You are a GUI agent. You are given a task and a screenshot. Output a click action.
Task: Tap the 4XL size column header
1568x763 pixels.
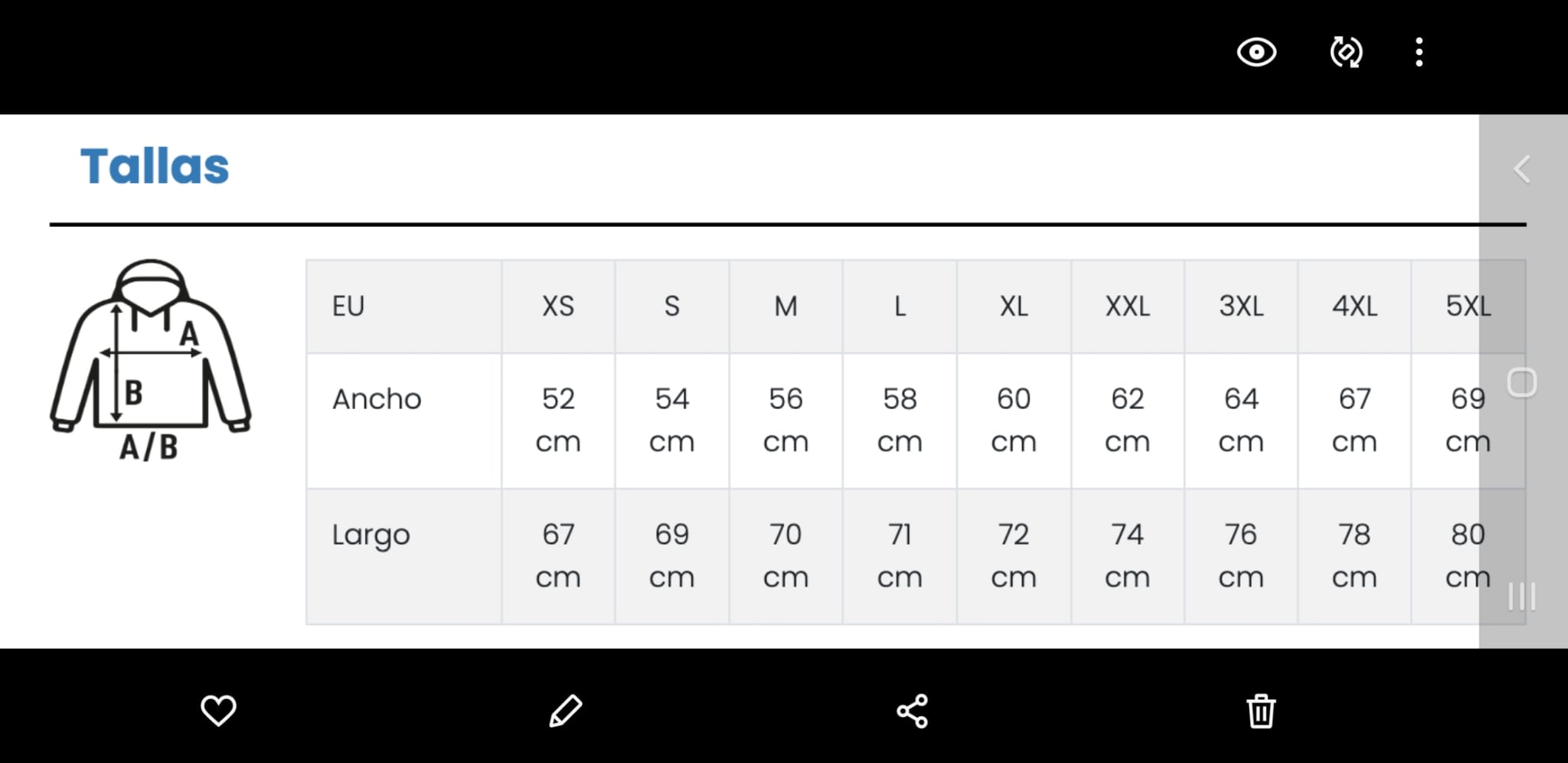pos(1354,306)
